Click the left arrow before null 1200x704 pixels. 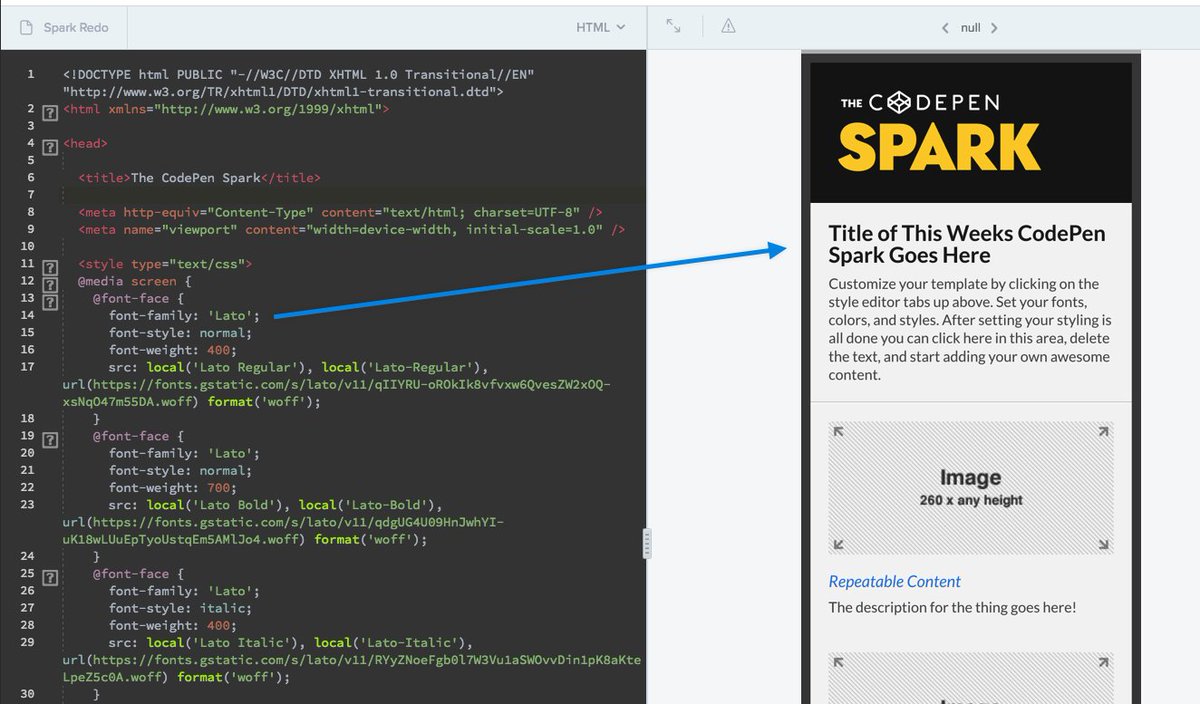[946, 28]
